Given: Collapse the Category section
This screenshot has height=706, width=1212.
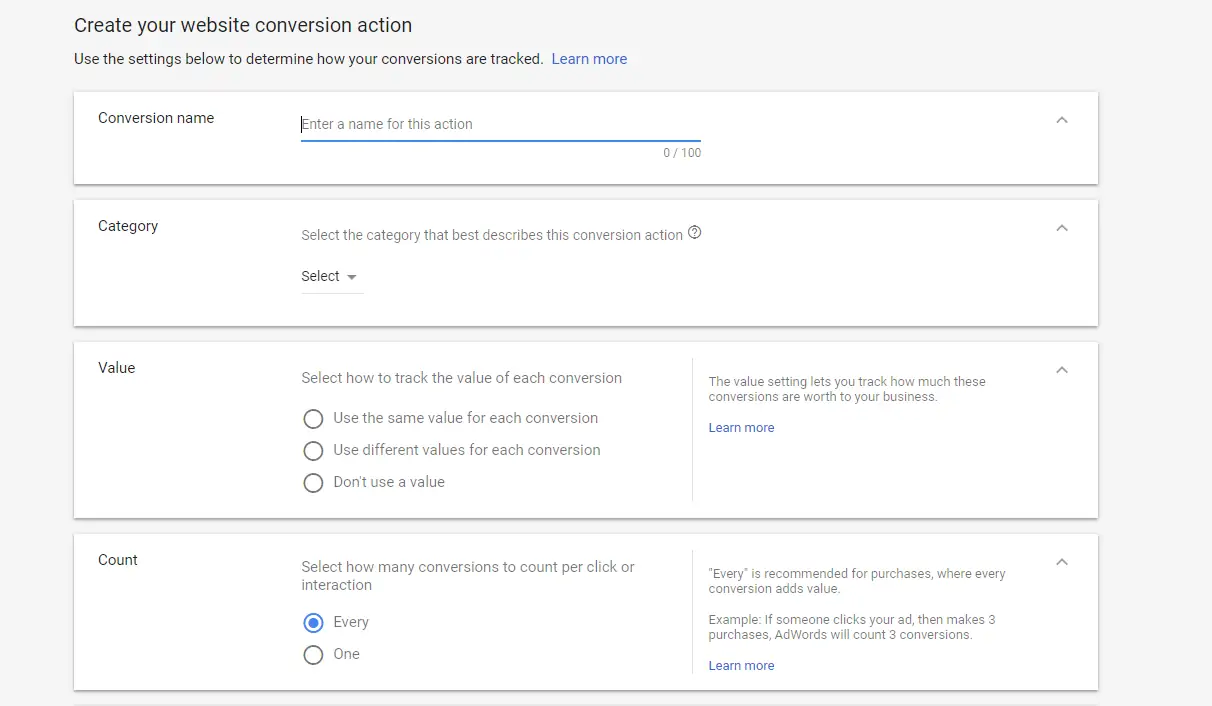Looking at the screenshot, I should [1062, 228].
